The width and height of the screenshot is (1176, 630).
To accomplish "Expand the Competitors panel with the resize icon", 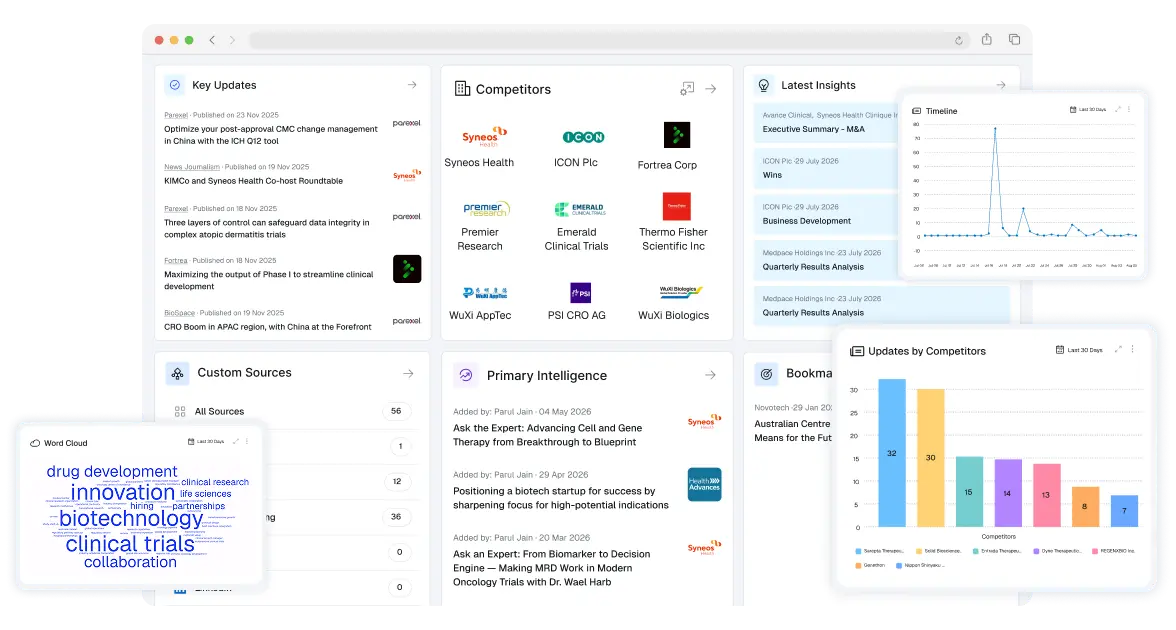I will pyautogui.click(x=687, y=88).
